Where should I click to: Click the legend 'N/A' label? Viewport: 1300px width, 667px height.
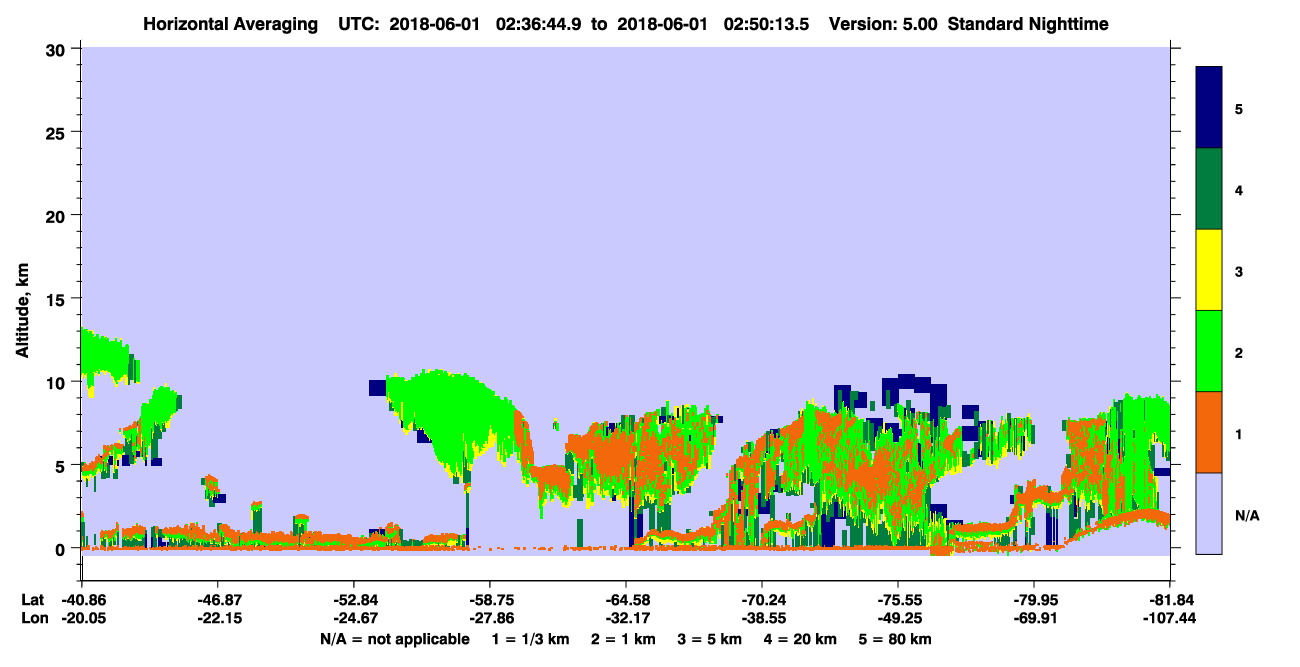coord(1246,515)
